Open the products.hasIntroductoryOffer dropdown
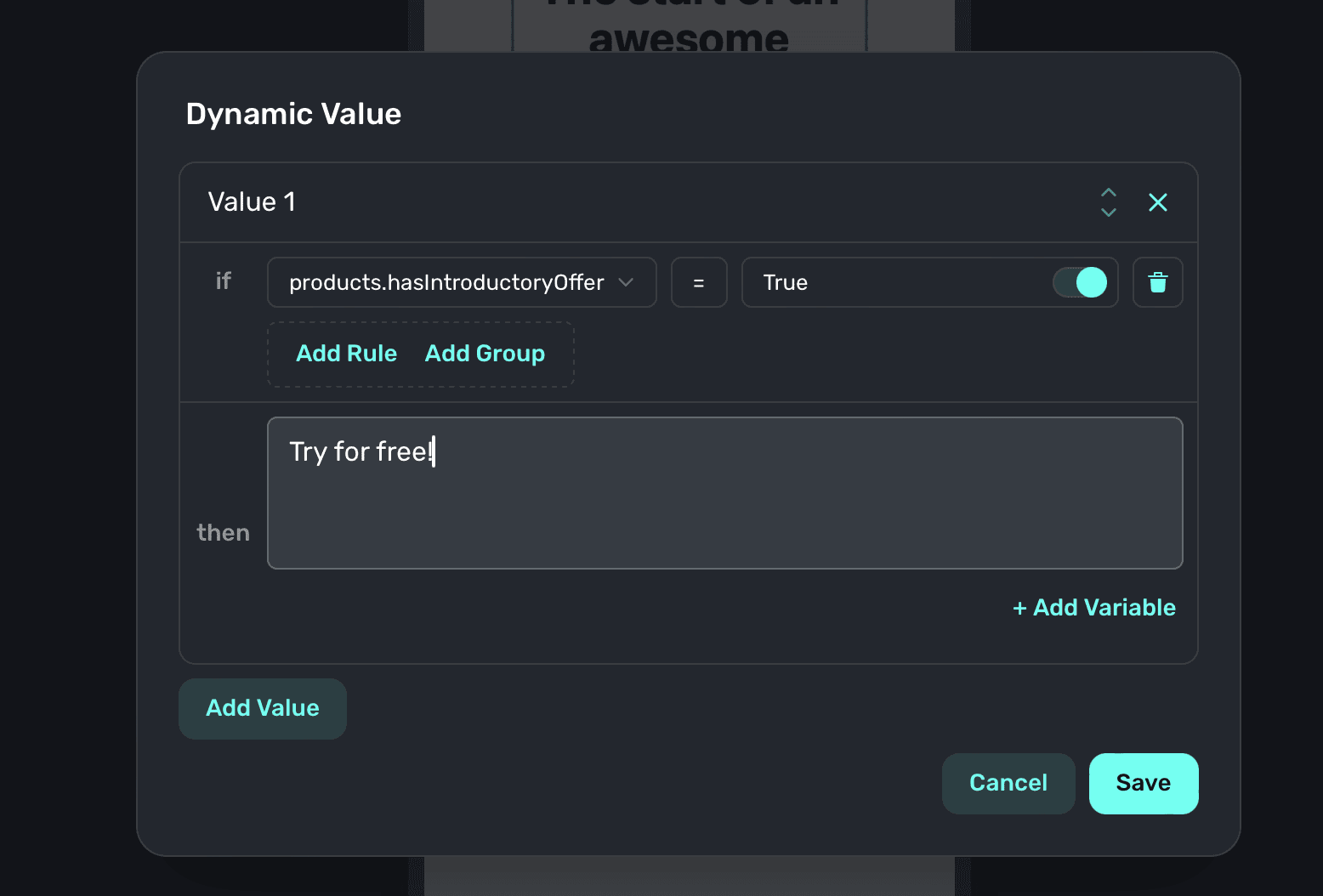Screen dimensions: 1323x896 click(446, 282)
